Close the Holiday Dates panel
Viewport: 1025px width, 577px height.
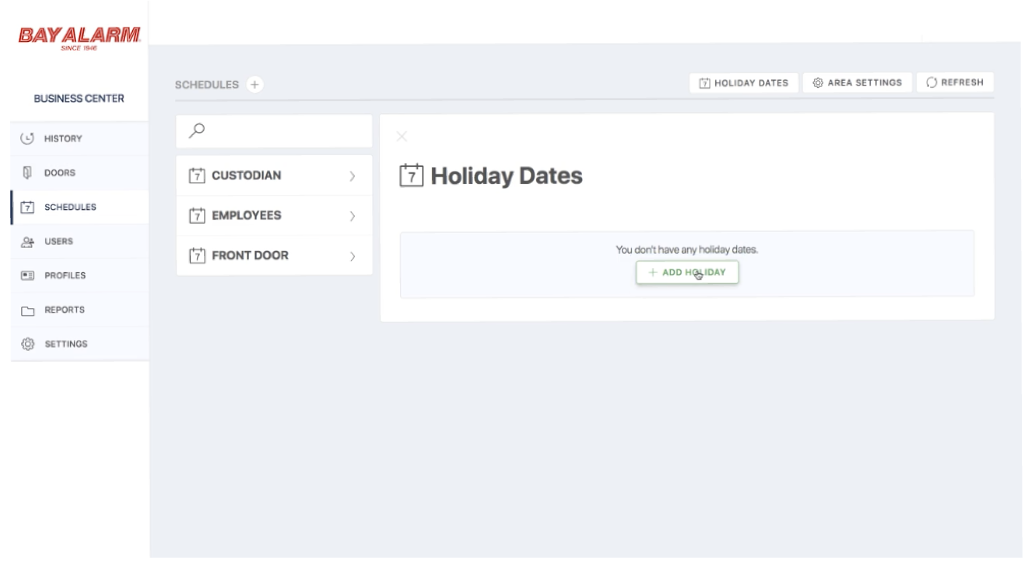401,136
